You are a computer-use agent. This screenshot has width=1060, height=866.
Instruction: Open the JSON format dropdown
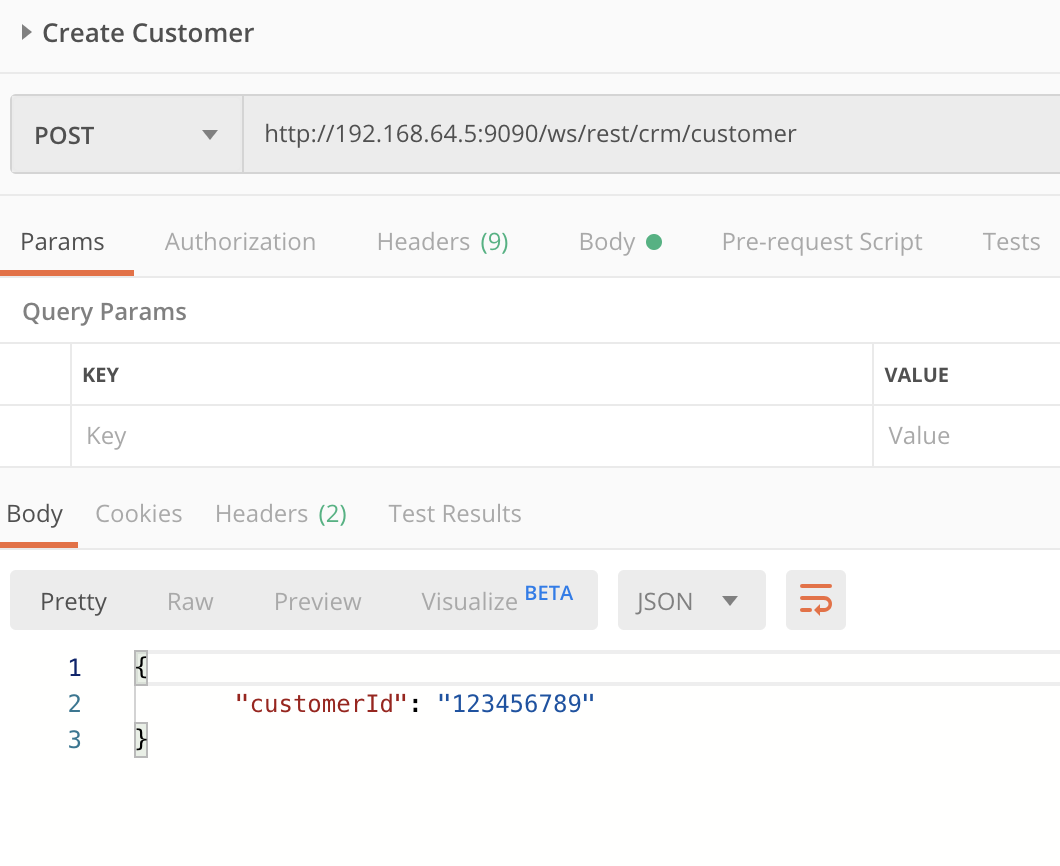click(691, 601)
